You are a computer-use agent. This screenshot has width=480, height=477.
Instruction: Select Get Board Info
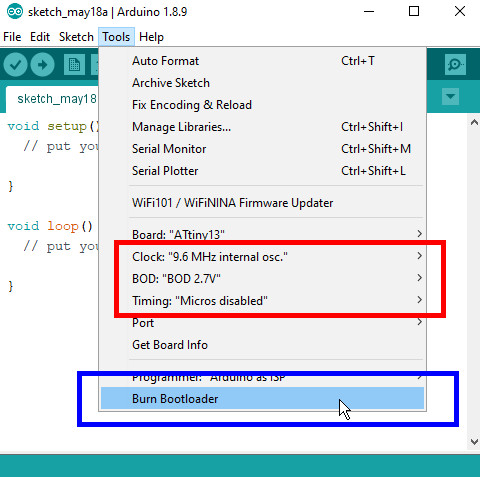coord(262,345)
